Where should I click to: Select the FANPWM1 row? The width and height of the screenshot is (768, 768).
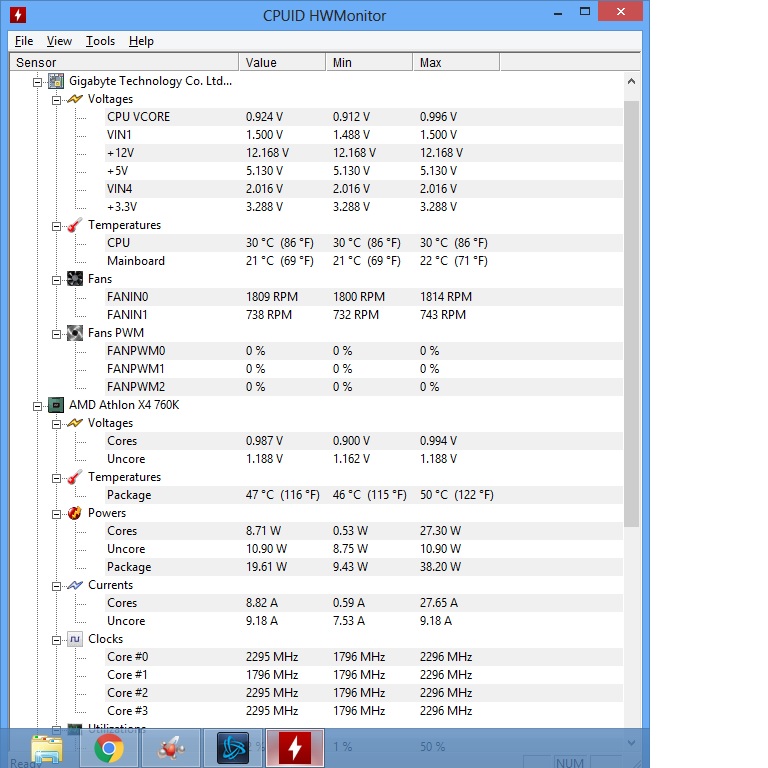tap(363, 369)
